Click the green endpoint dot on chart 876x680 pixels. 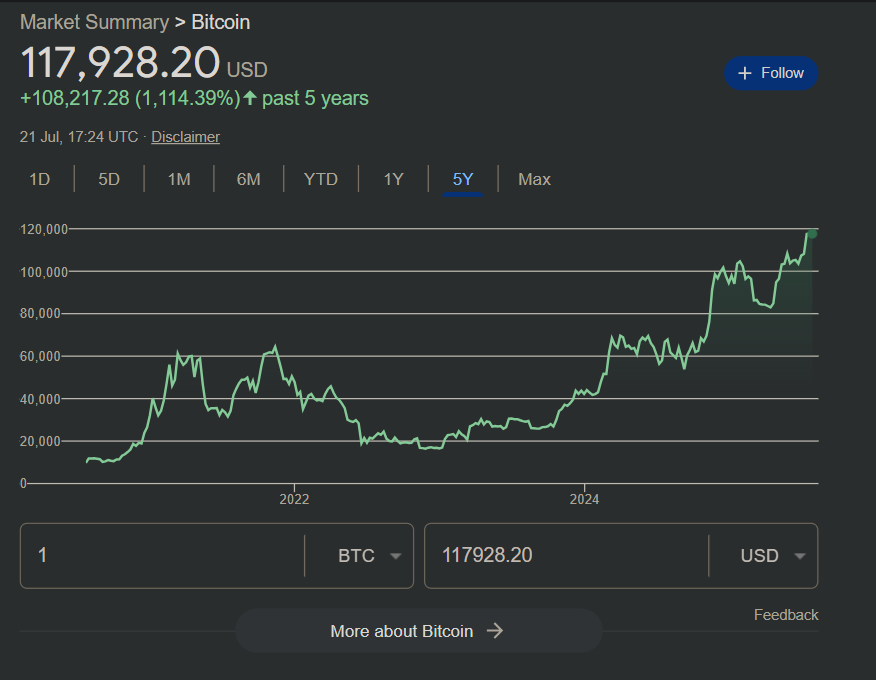[812, 234]
